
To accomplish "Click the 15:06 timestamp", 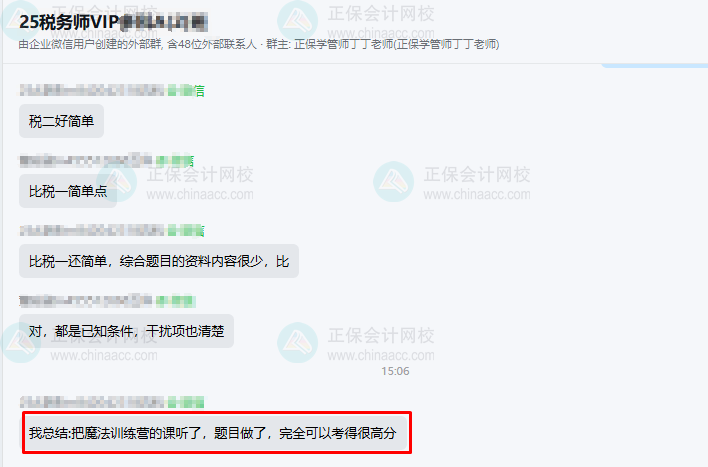I will click(395, 371).
